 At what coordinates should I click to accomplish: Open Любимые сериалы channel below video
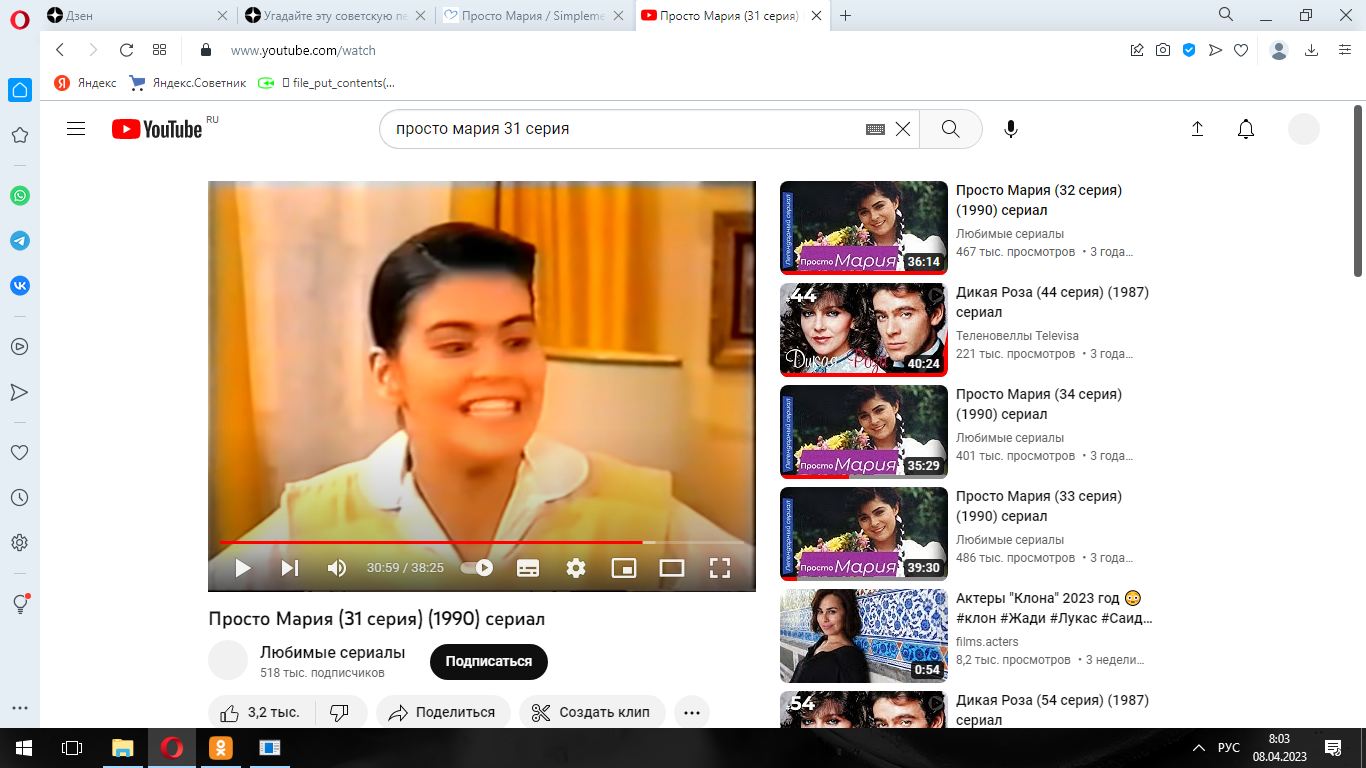(x=333, y=652)
